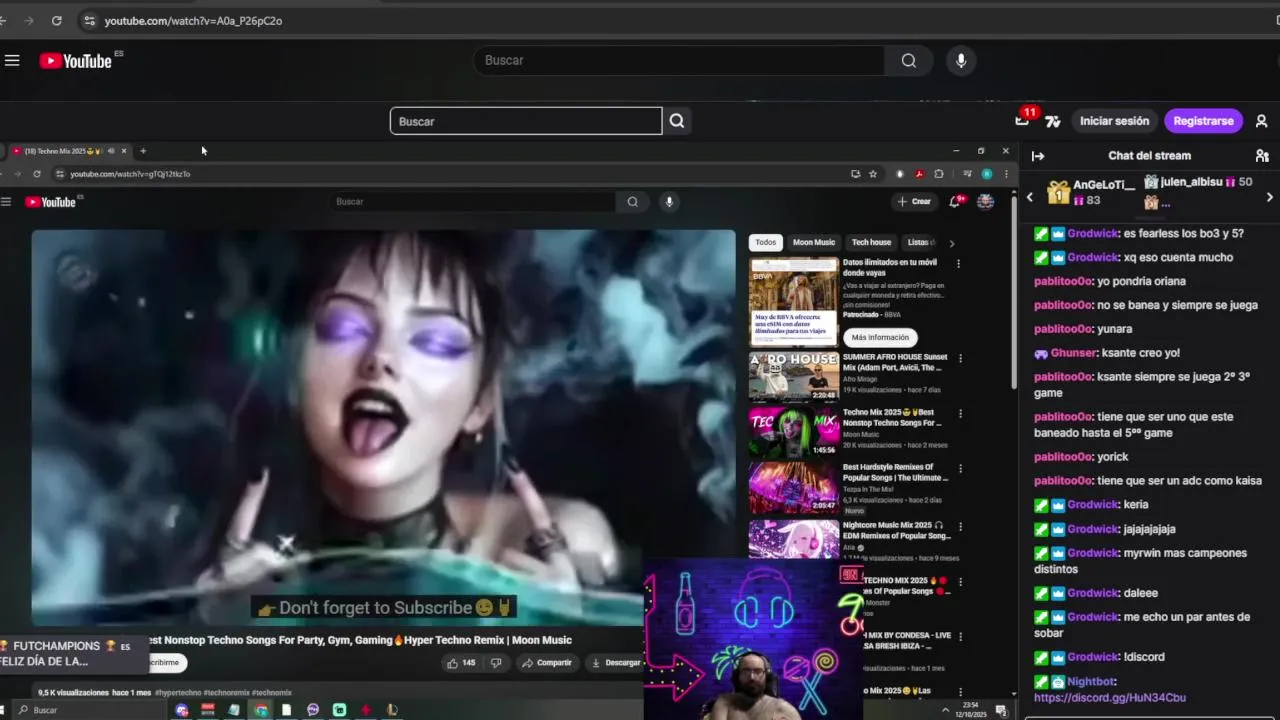
Task: Bookmark the page with star icon in streamed browser
Action: pyautogui.click(x=873, y=174)
